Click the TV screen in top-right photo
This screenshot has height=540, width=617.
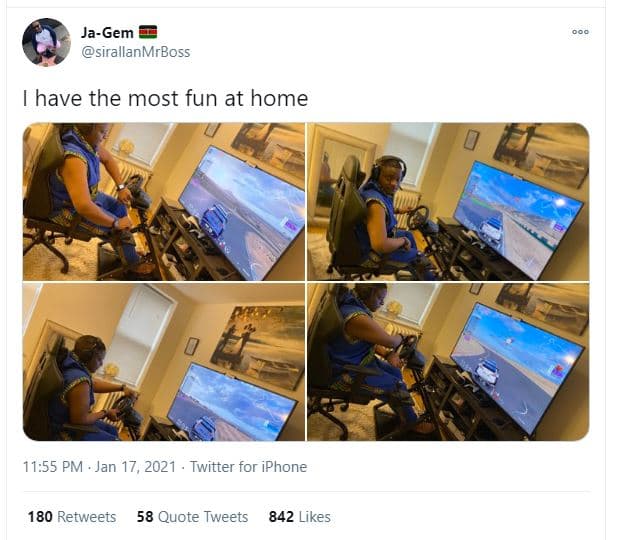pyautogui.click(x=517, y=220)
